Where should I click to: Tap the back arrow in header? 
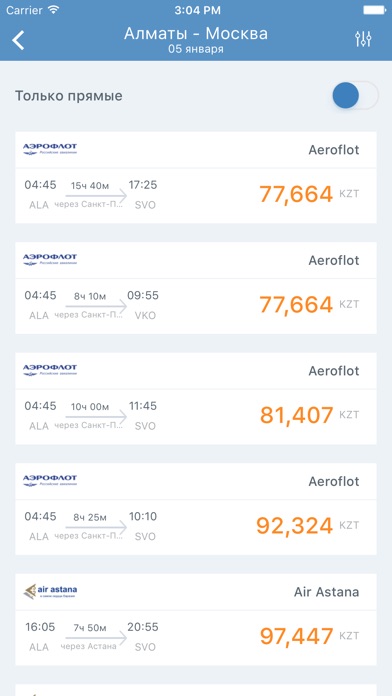pos(18,40)
